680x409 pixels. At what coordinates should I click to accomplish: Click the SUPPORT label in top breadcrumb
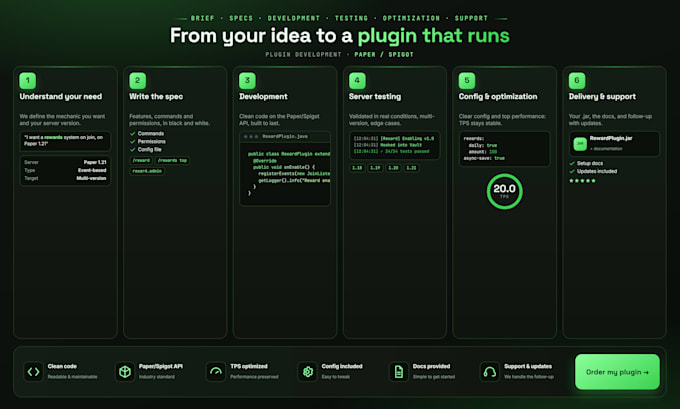(x=471, y=18)
